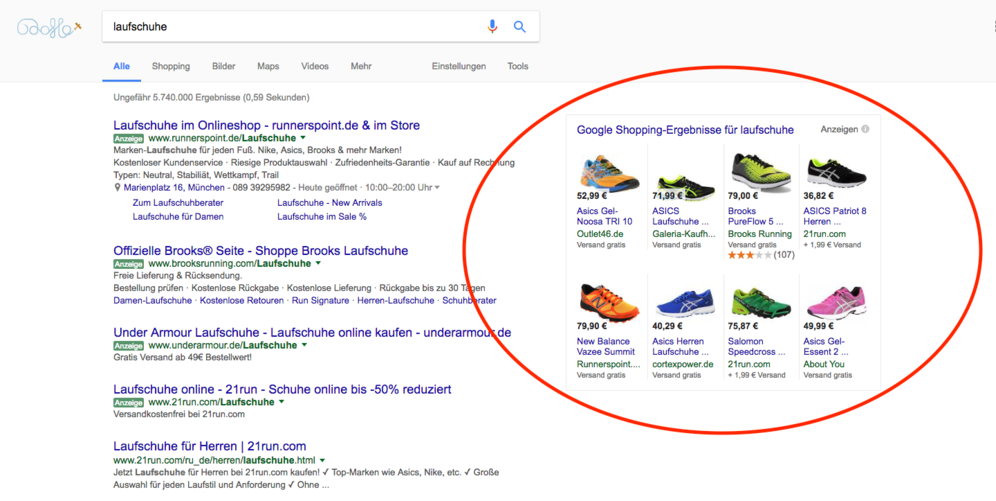
Task: Open the pink Asics Gel-Essent shoe image
Action: coord(836,302)
